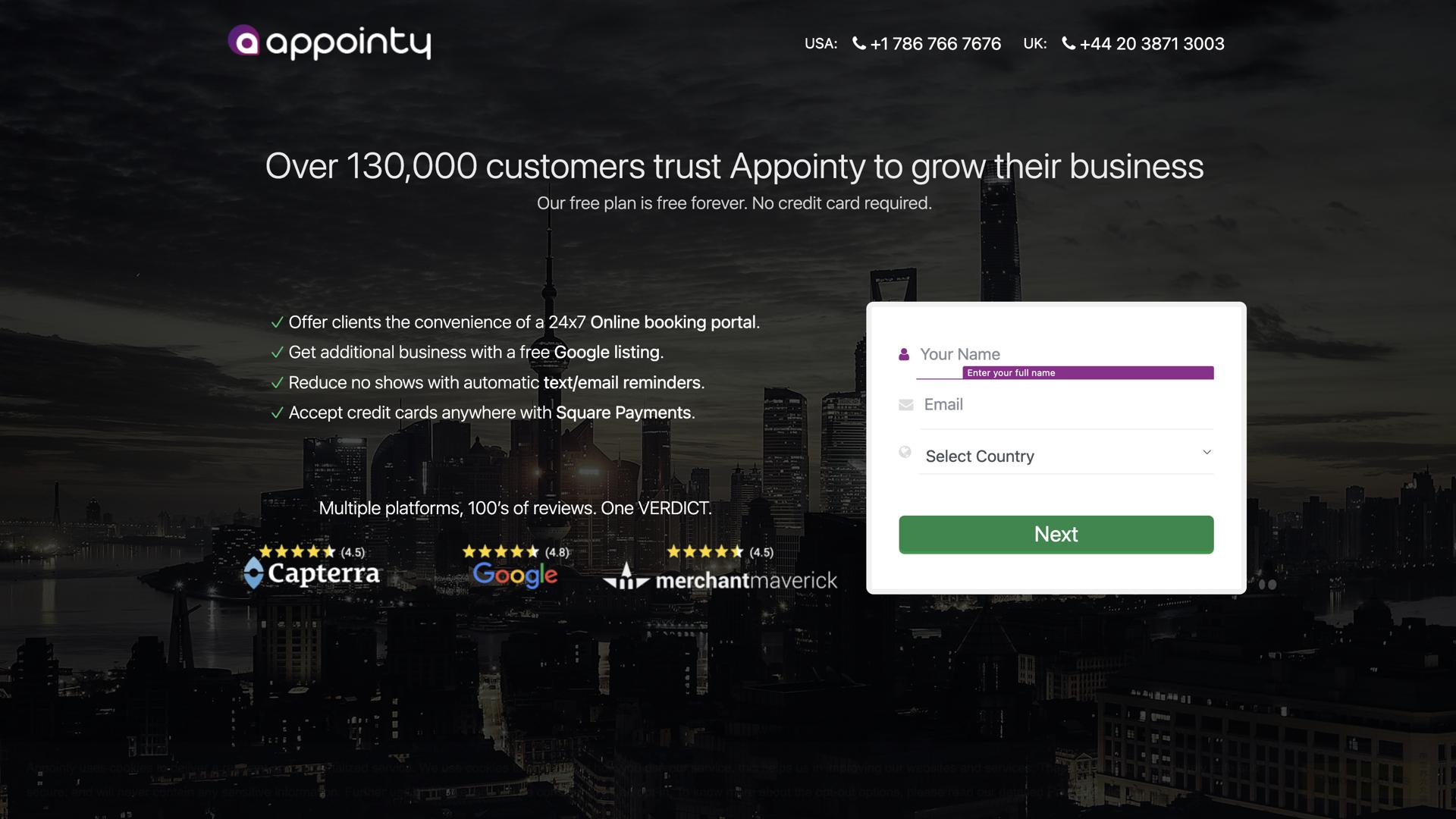Click the Merchant Maverick star rating
The width and height of the screenshot is (1456, 819).
[720, 552]
